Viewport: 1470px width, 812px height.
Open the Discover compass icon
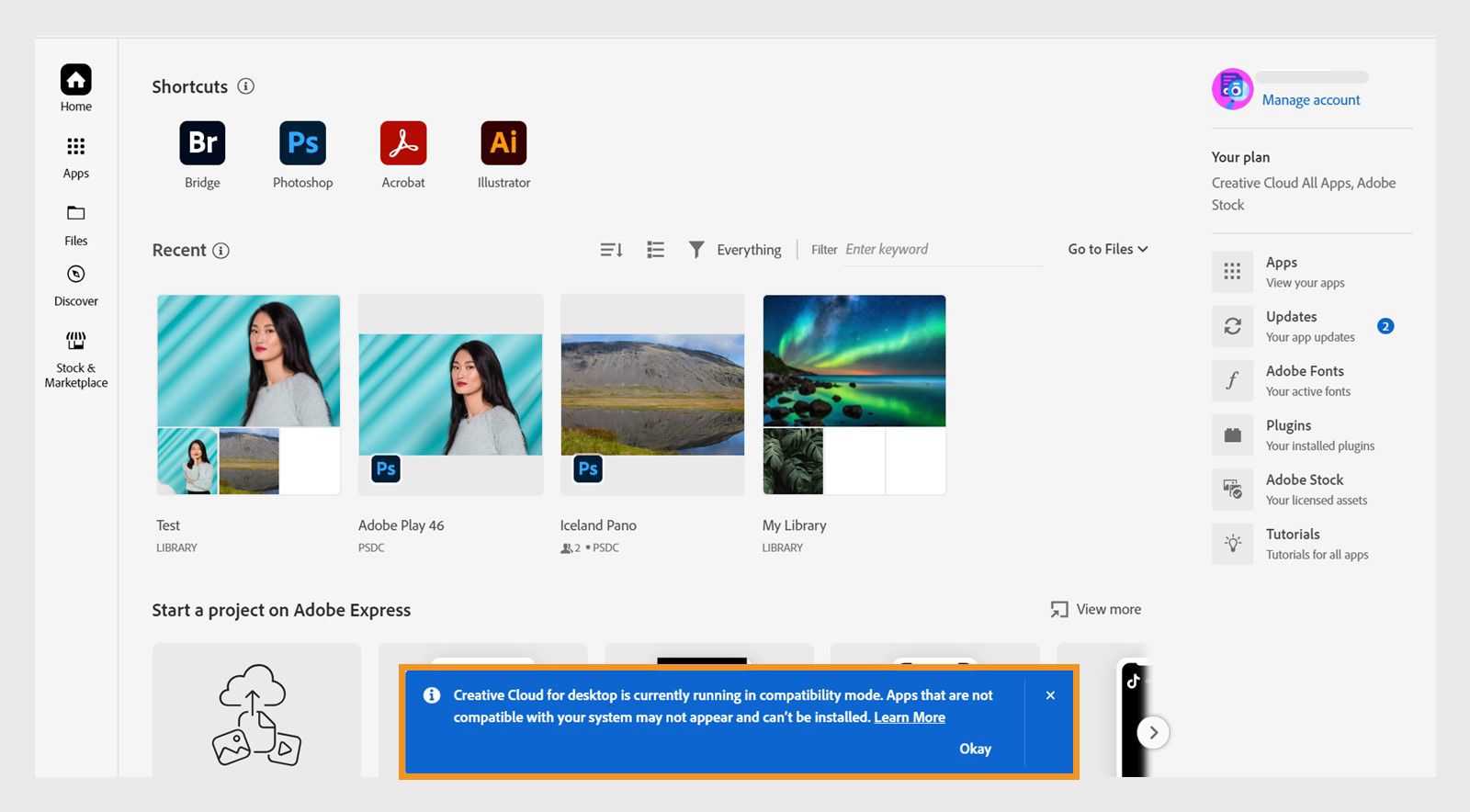(76, 274)
